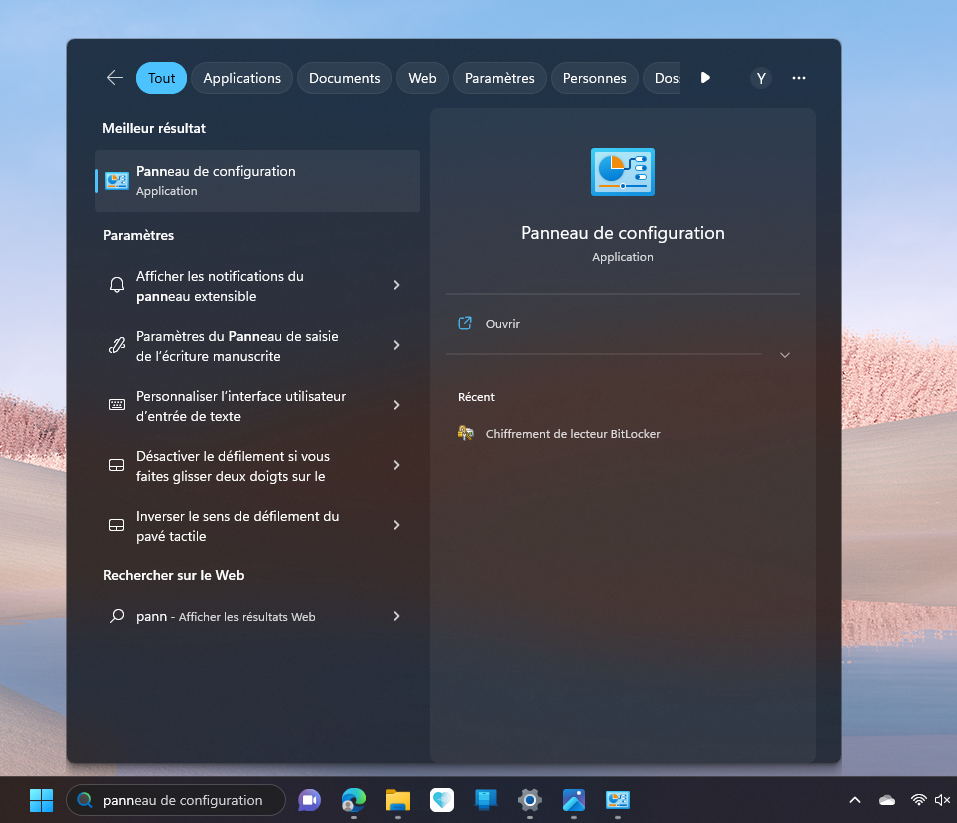This screenshot has width=957, height=823.
Task: Open File Explorer from the taskbar
Action: (398, 800)
